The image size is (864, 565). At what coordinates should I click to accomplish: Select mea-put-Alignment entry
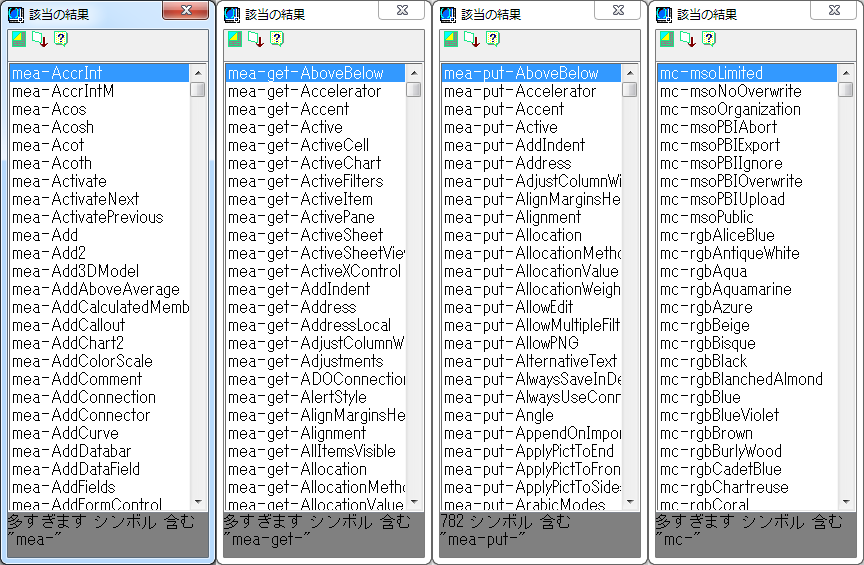tap(531, 217)
